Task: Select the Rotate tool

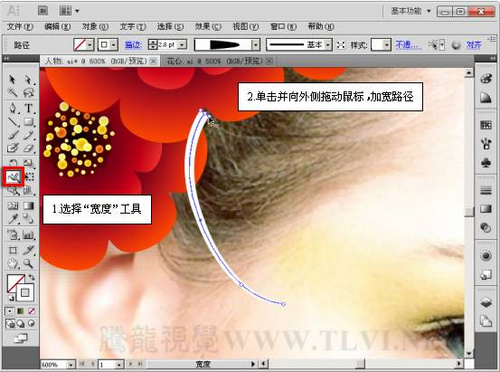Action: coord(12,163)
